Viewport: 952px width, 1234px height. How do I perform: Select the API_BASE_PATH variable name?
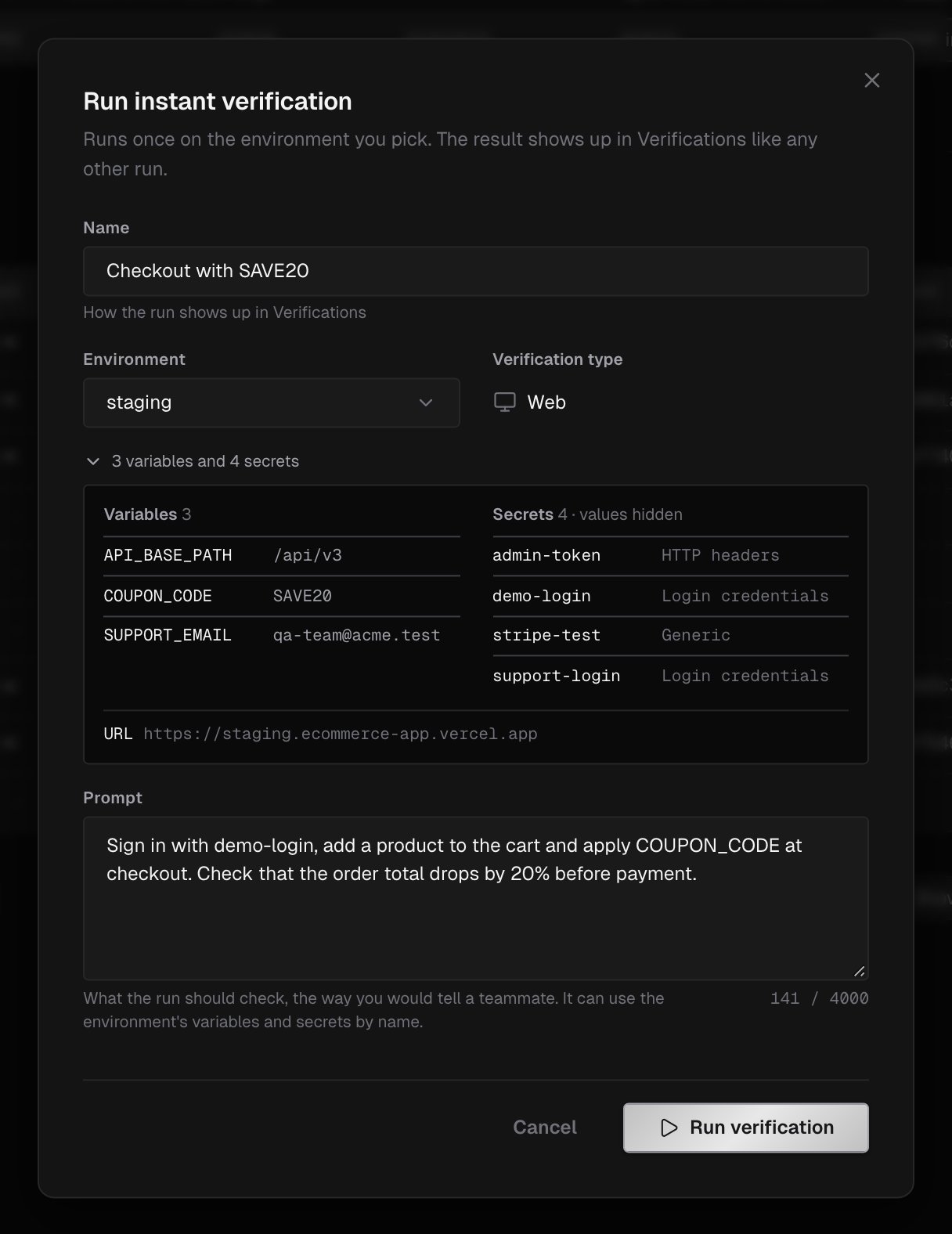(x=168, y=555)
